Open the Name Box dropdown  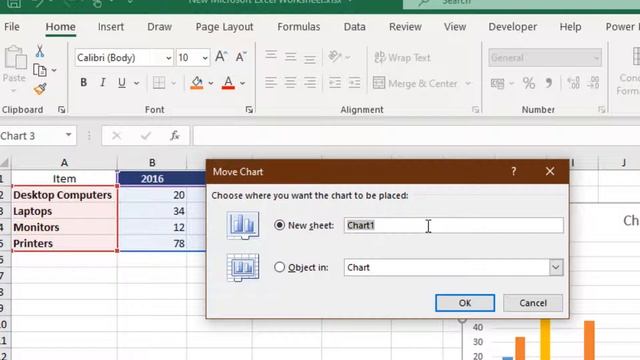(x=68, y=135)
